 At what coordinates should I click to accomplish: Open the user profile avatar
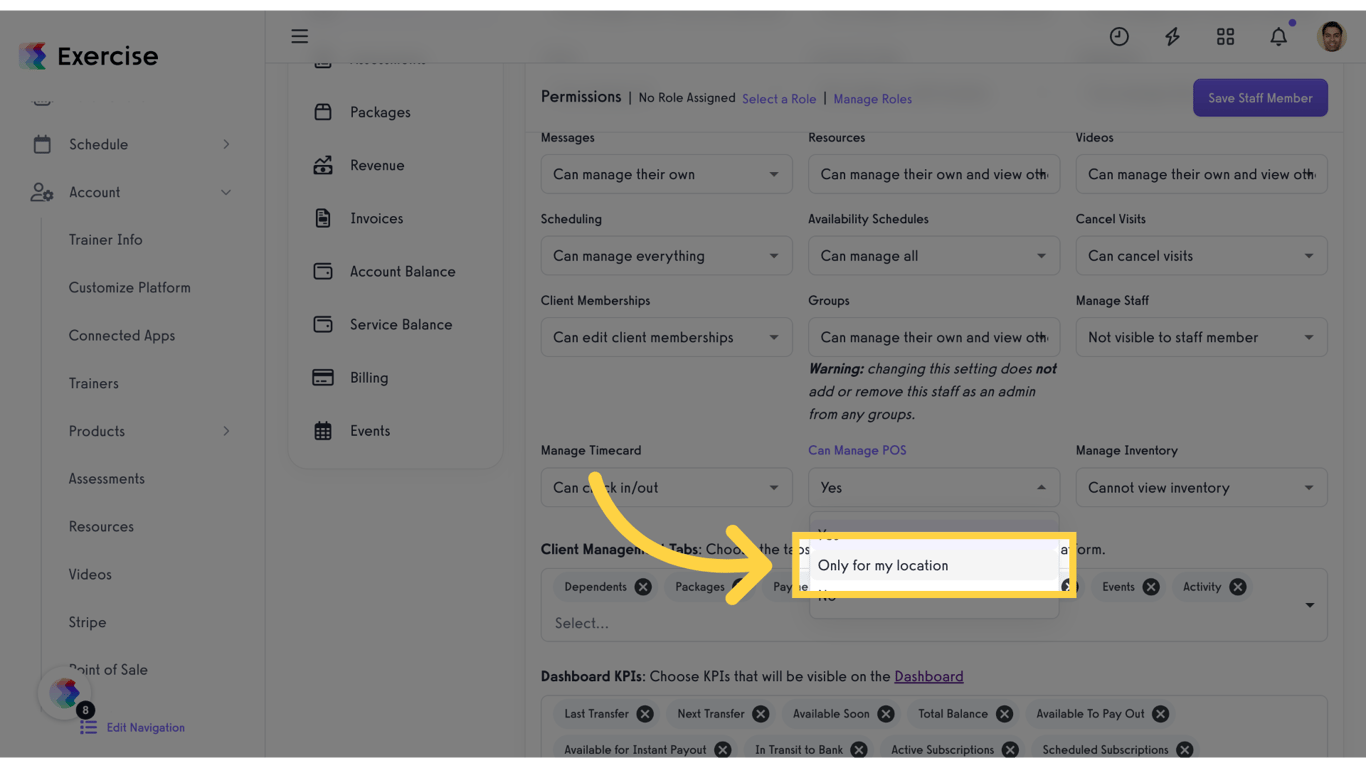(x=1331, y=37)
